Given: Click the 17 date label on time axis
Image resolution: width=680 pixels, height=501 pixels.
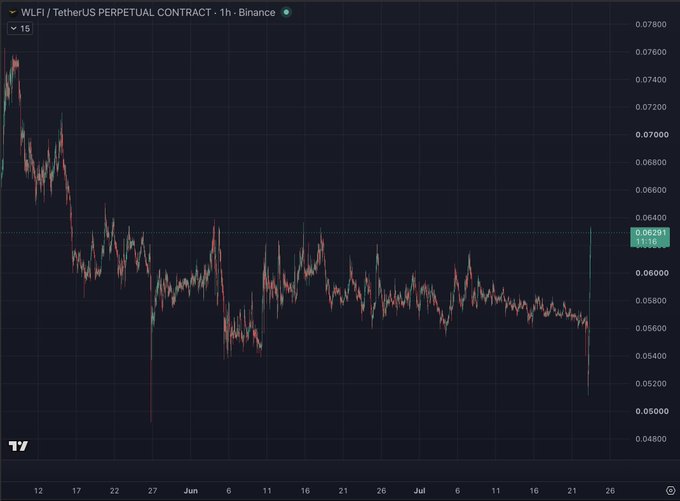Looking at the screenshot, I should (x=76, y=491).
